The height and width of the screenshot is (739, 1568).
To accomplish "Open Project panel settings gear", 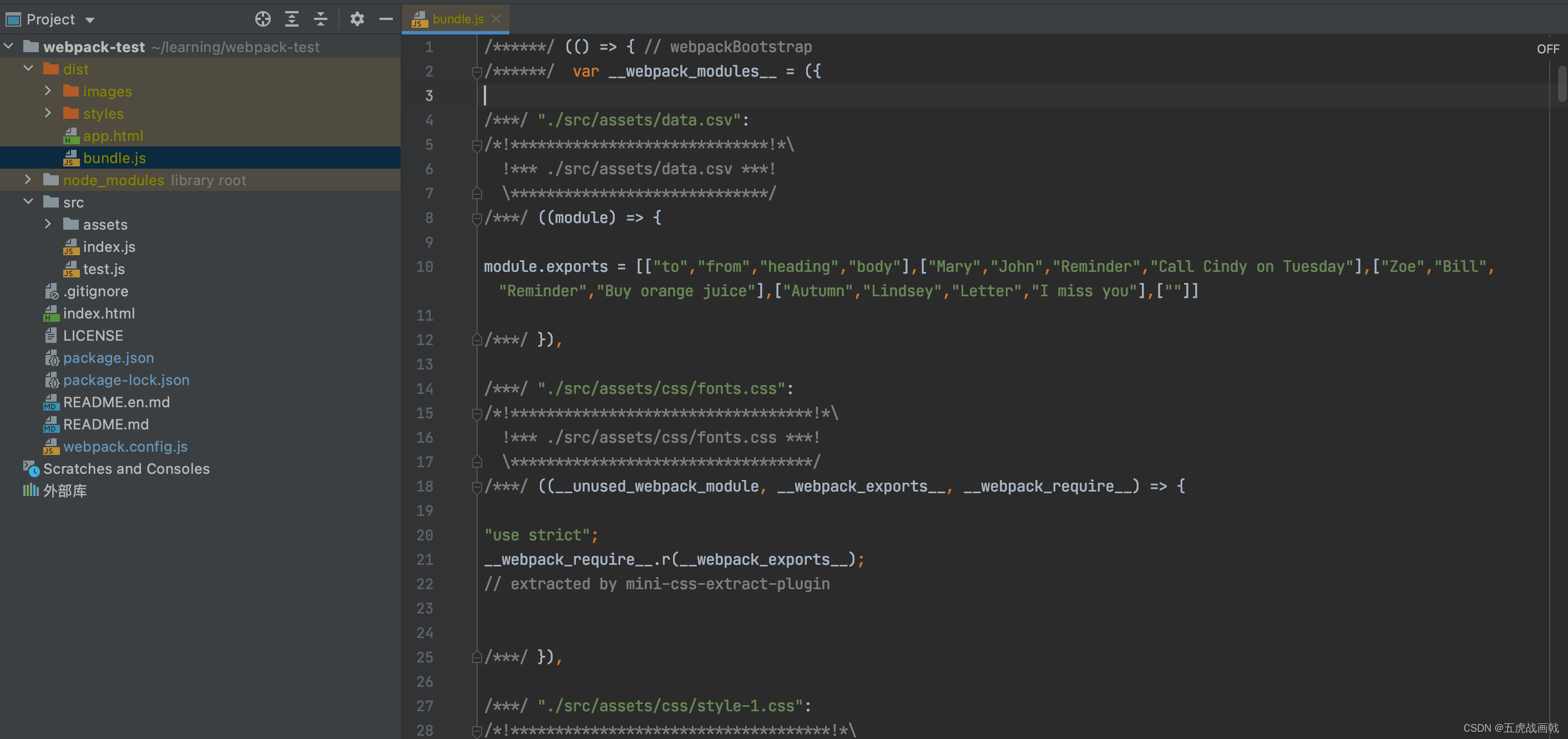I will pos(357,19).
